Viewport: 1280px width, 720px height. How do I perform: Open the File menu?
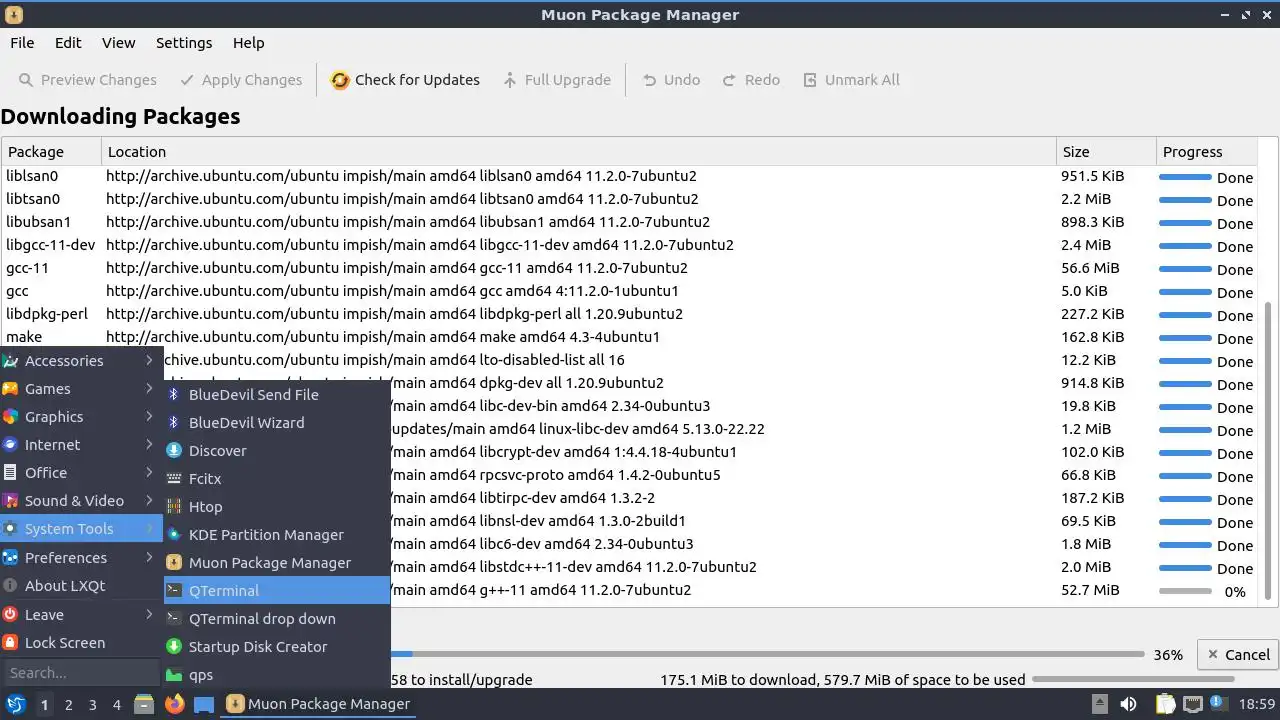coord(22,43)
